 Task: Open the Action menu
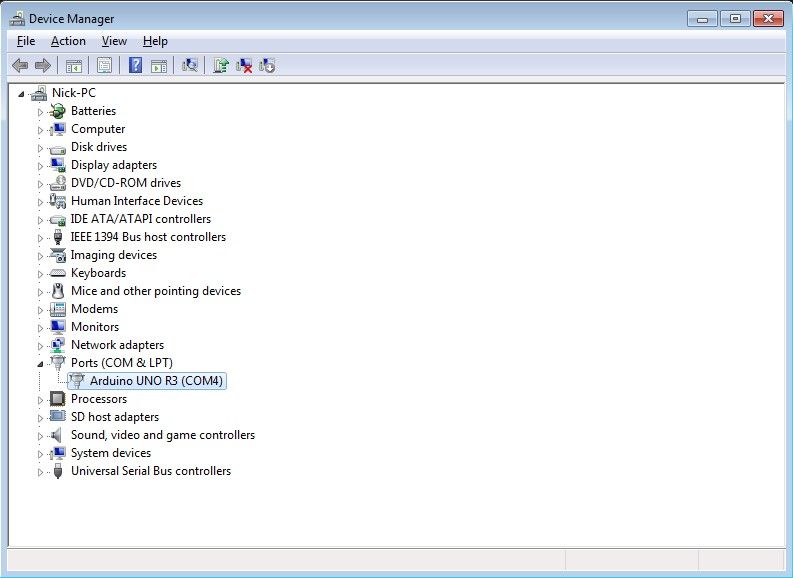pos(68,41)
